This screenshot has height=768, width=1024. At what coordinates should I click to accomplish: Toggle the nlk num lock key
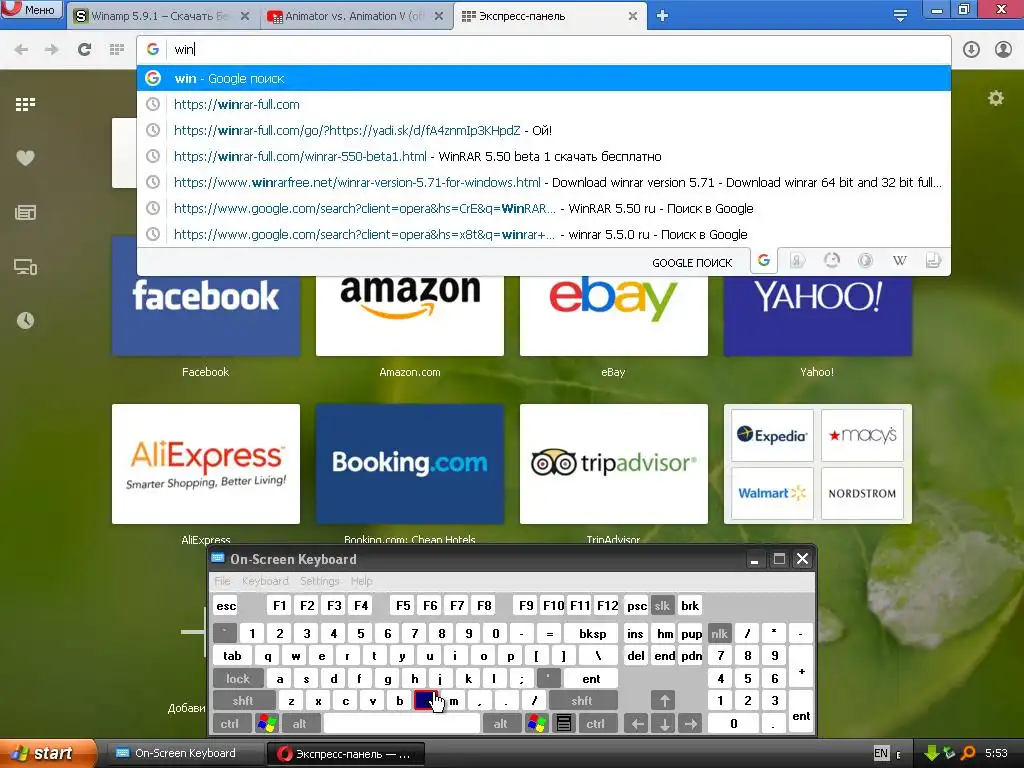tap(719, 633)
